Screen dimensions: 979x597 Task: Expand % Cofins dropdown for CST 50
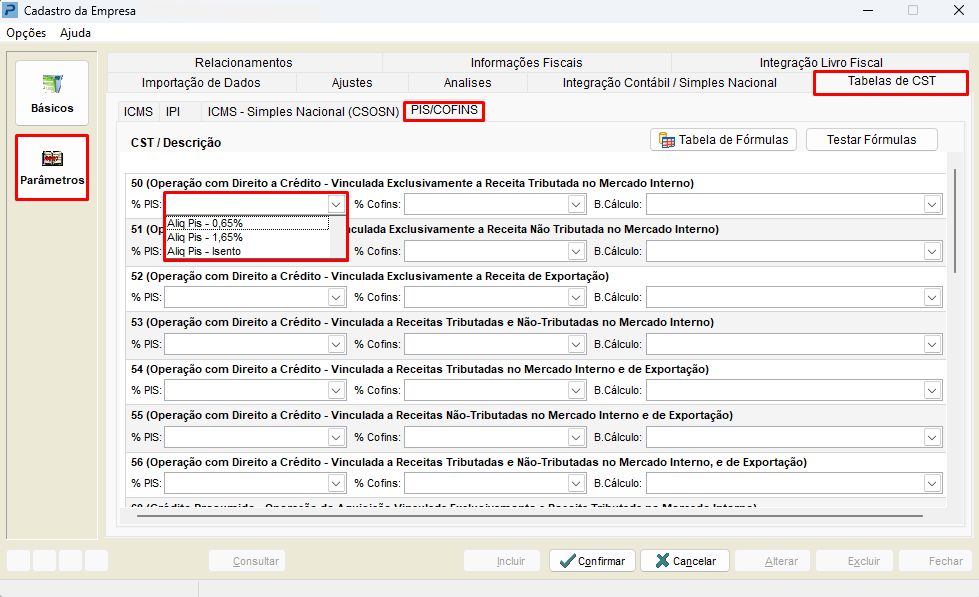[576, 204]
